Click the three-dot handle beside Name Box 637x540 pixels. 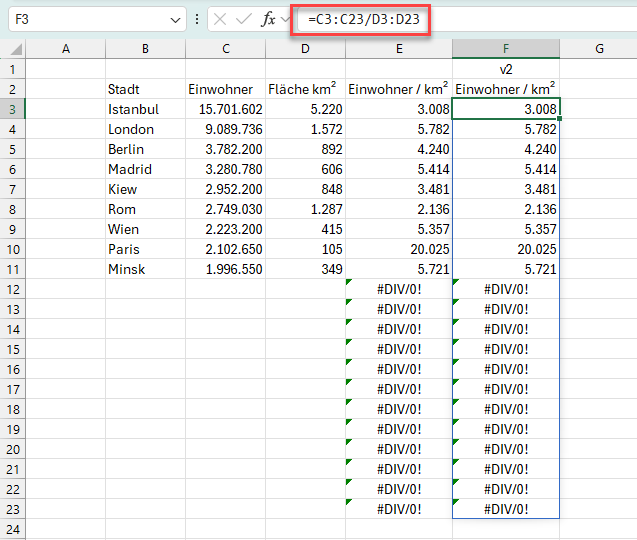tap(197, 19)
